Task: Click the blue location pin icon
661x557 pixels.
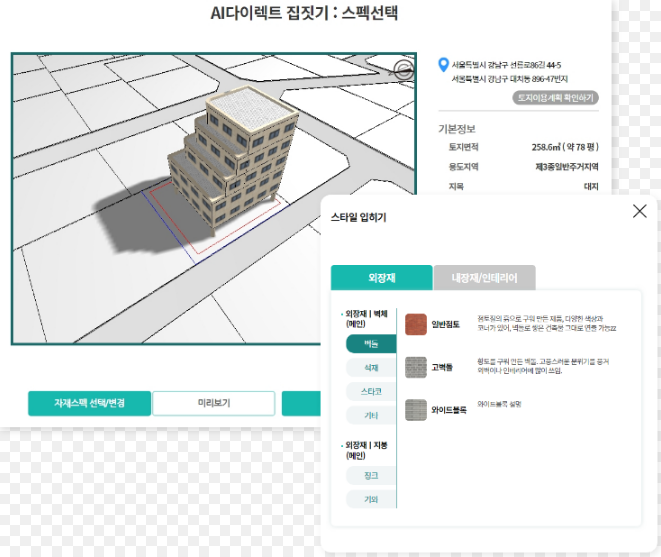Action: click(x=443, y=65)
